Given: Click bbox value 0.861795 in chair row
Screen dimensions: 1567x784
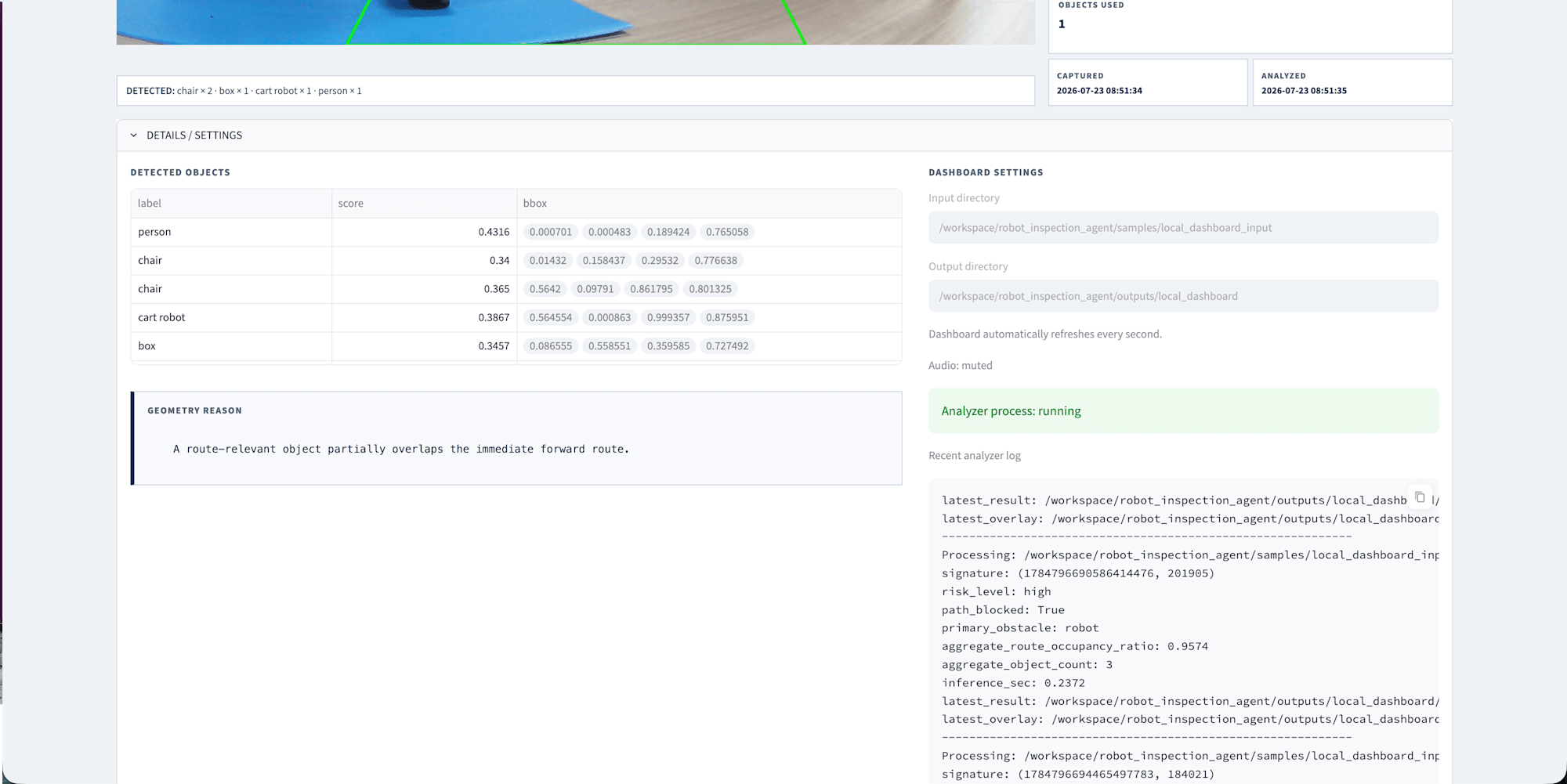Looking at the screenshot, I should point(652,289).
